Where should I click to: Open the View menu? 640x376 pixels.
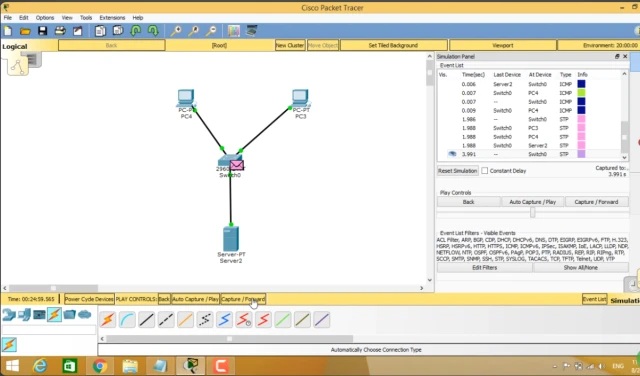coord(67,18)
